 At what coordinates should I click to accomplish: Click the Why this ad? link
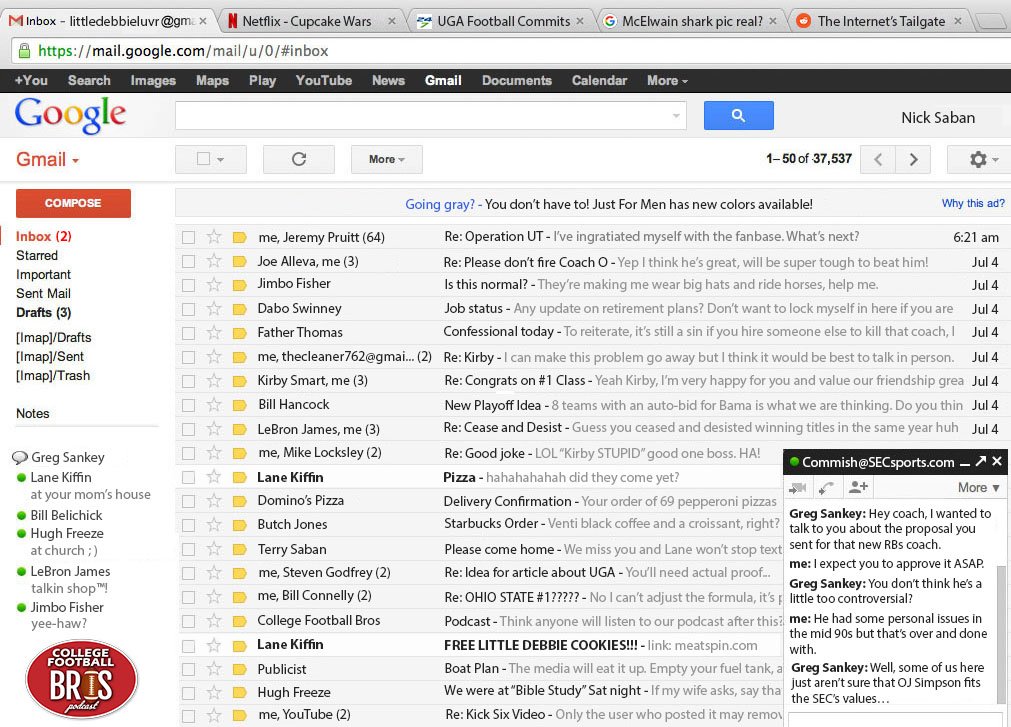tap(972, 204)
